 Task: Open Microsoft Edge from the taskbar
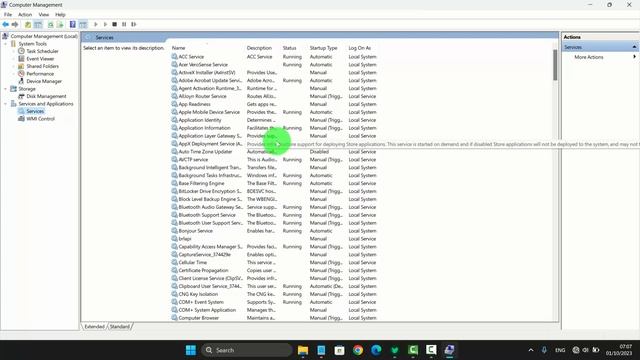(x=376, y=350)
